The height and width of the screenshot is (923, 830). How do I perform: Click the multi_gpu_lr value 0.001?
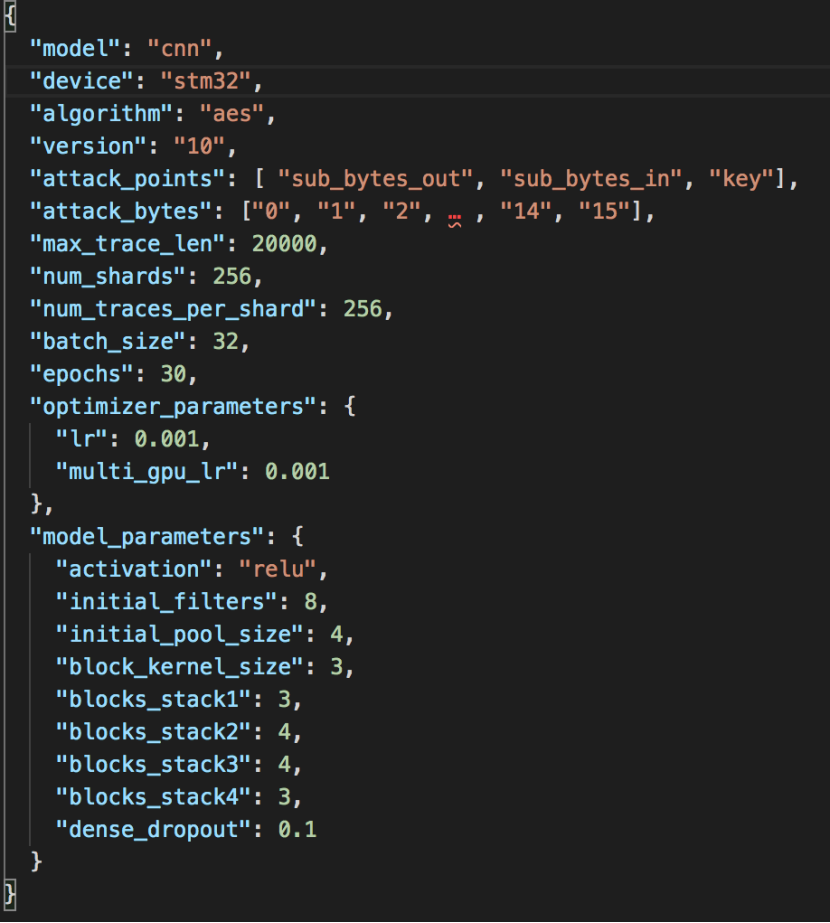click(297, 472)
